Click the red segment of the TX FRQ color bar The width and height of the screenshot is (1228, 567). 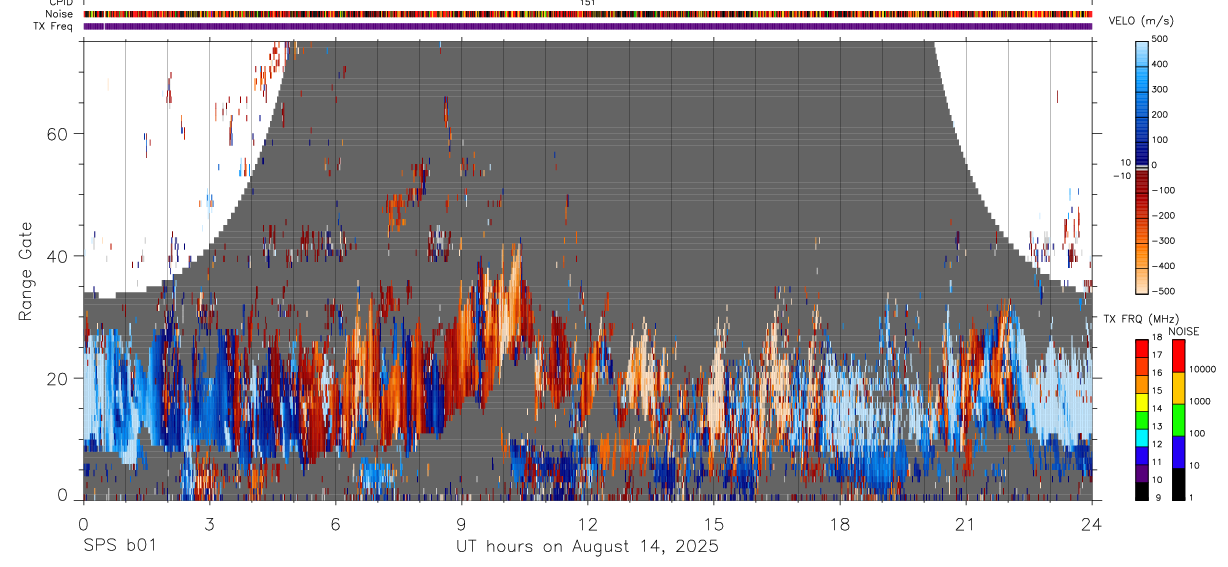[x=1142, y=348]
